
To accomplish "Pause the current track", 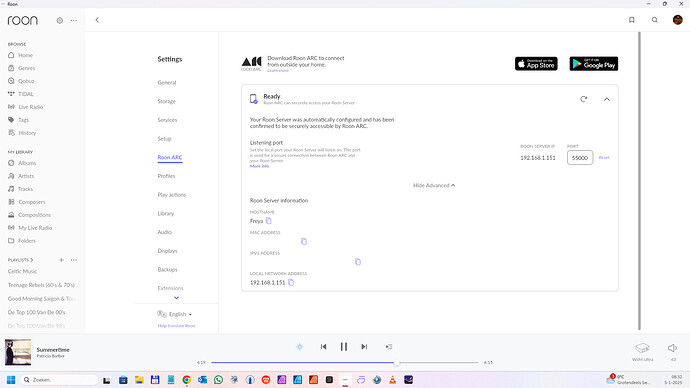I will [x=344, y=347].
